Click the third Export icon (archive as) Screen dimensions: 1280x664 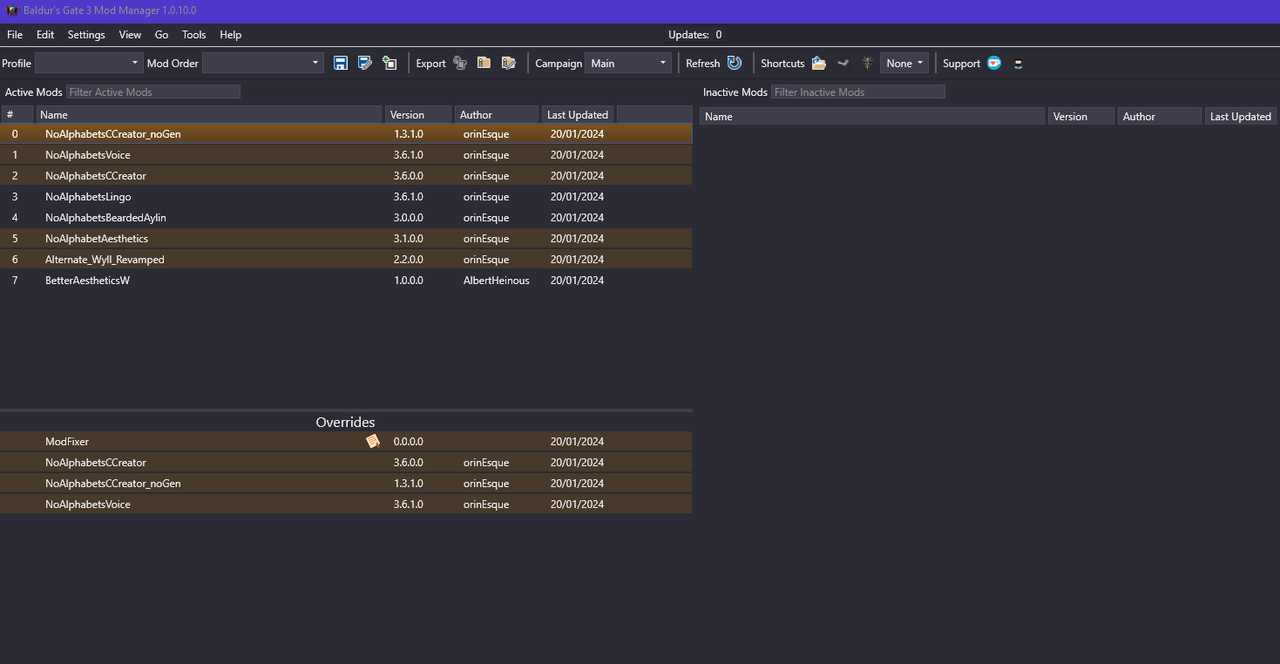[x=509, y=63]
